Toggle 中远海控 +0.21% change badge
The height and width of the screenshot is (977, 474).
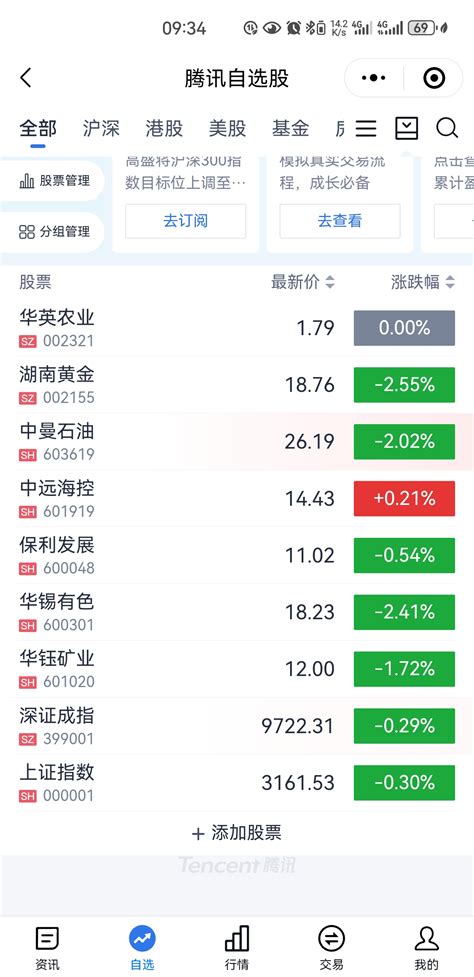(x=404, y=498)
